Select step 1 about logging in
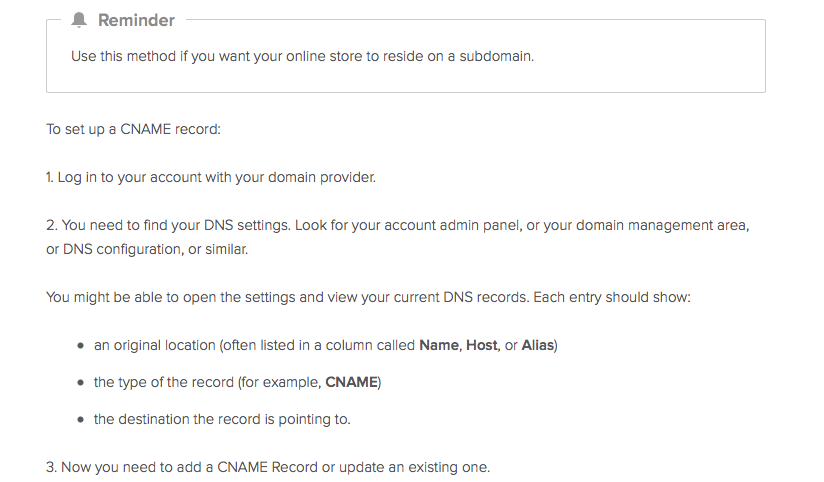Image resolution: width=824 pixels, height=482 pixels. [x=210, y=177]
